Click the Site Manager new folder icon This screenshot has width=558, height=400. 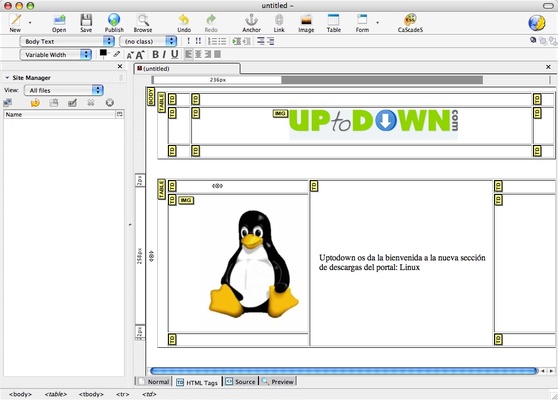pyautogui.click(x=54, y=103)
